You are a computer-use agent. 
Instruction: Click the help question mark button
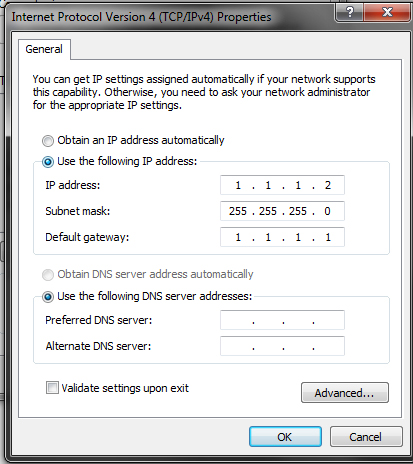pyautogui.click(x=349, y=13)
